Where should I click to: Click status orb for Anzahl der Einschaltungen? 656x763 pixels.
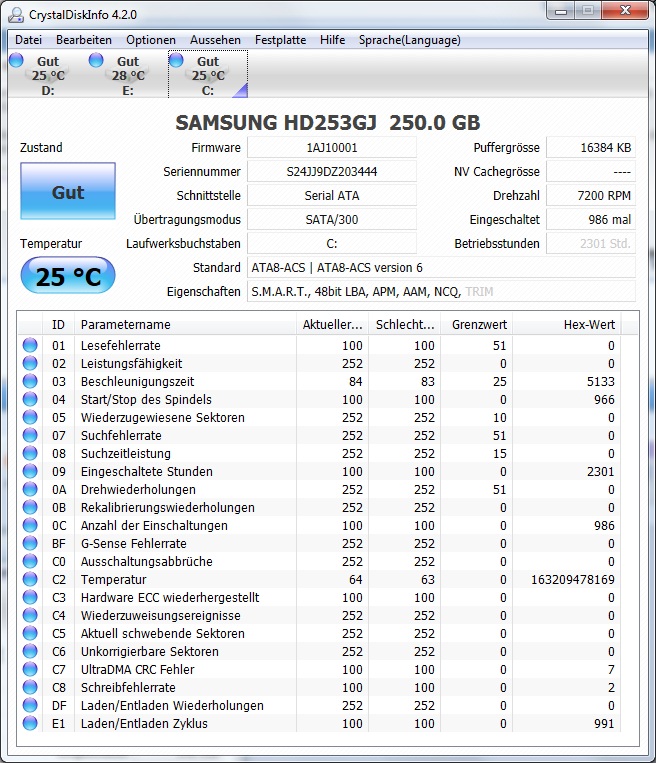30,525
